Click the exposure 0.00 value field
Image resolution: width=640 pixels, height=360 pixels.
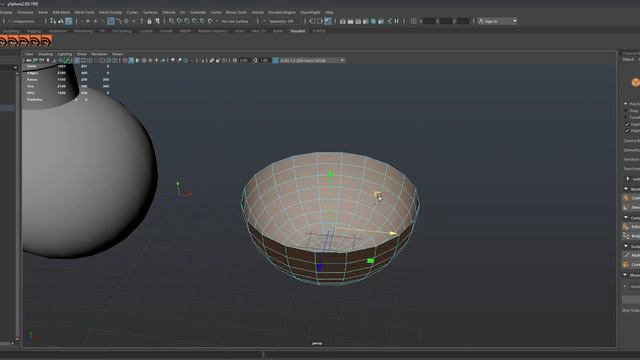244,60
